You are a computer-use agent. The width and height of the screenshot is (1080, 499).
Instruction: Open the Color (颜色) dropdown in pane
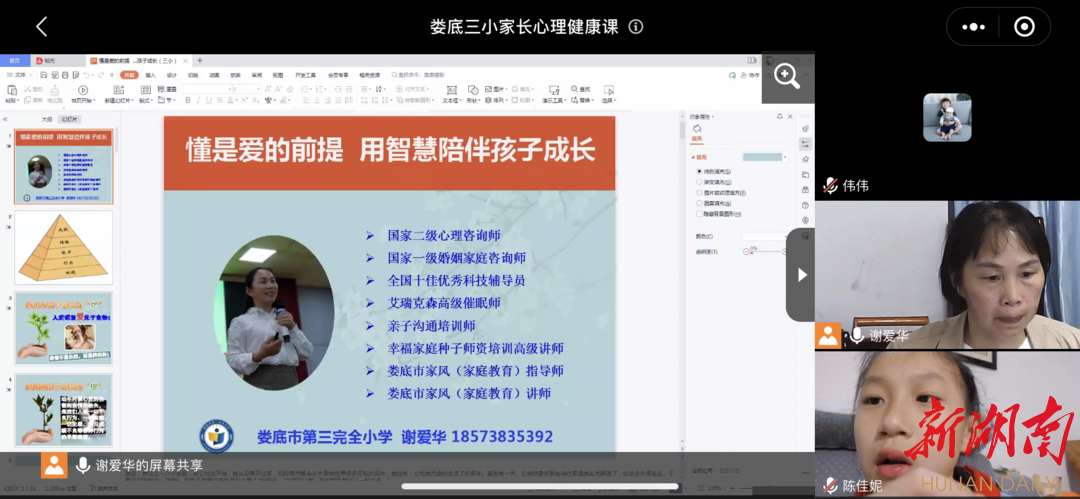(x=764, y=236)
